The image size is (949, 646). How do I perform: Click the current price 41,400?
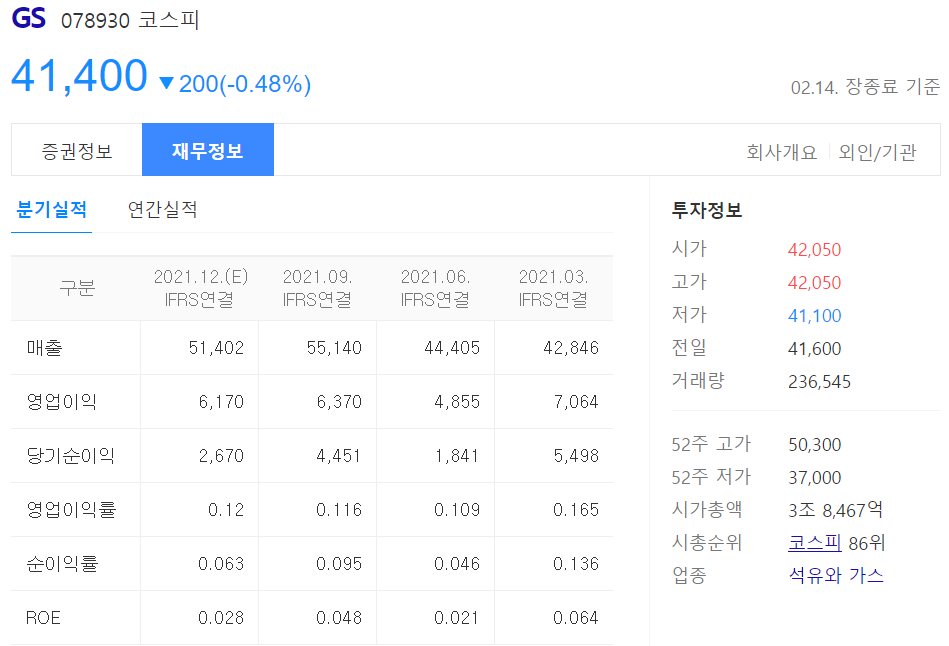point(79,76)
